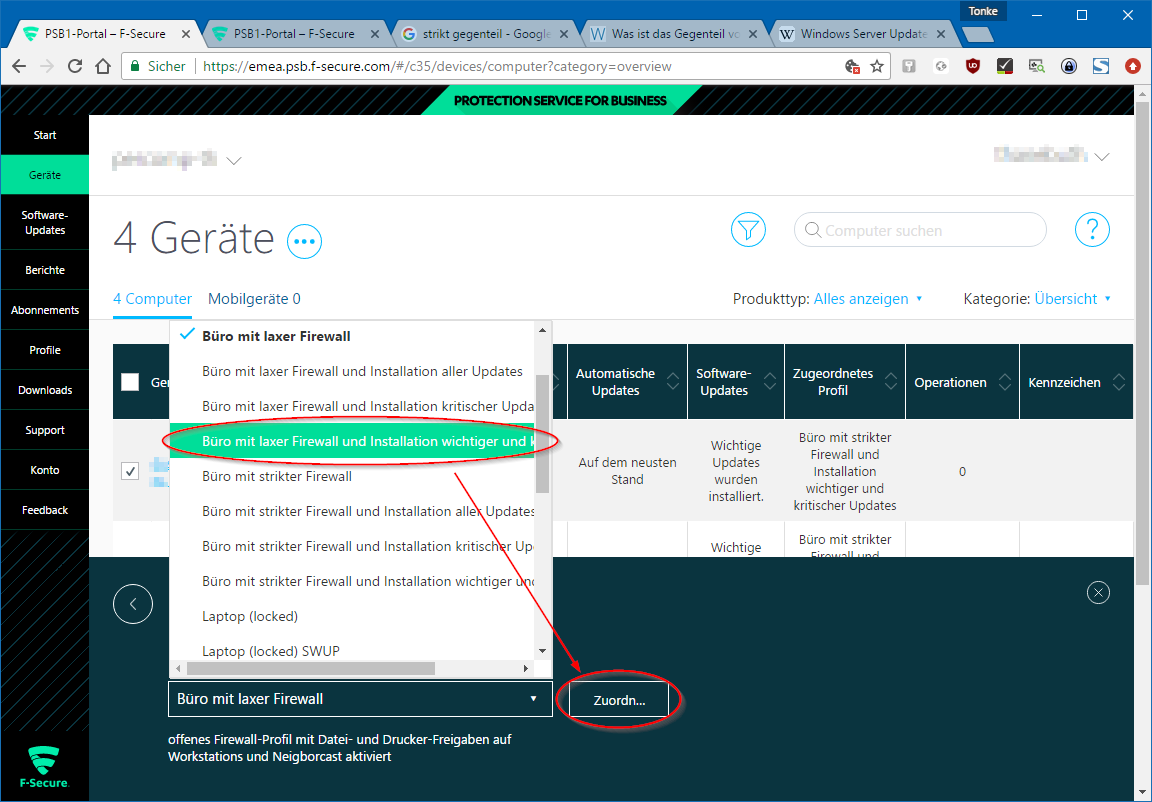Sort by the Kennzeichen column
1152x802 pixels.
(1119, 382)
